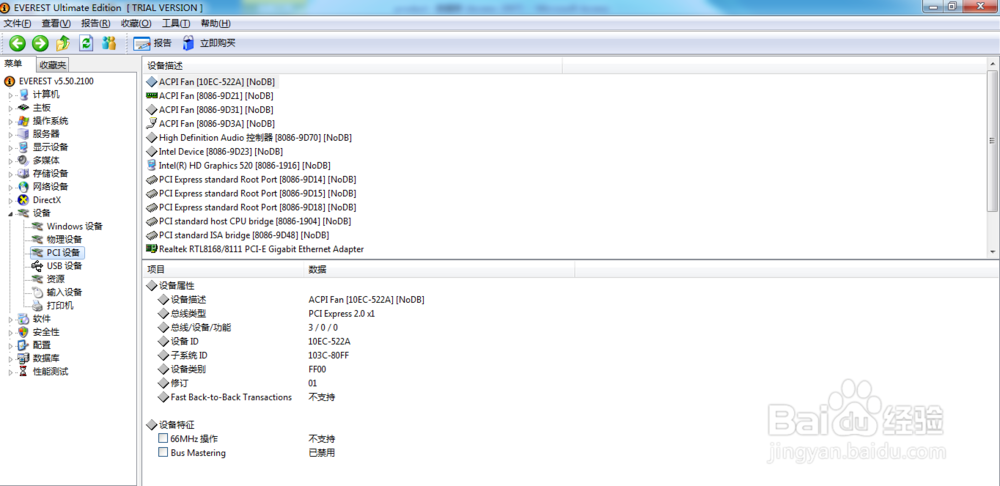Click the users icon in the toolbar
Image resolution: width=1000 pixels, height=486 pixels.
[109, 43]
